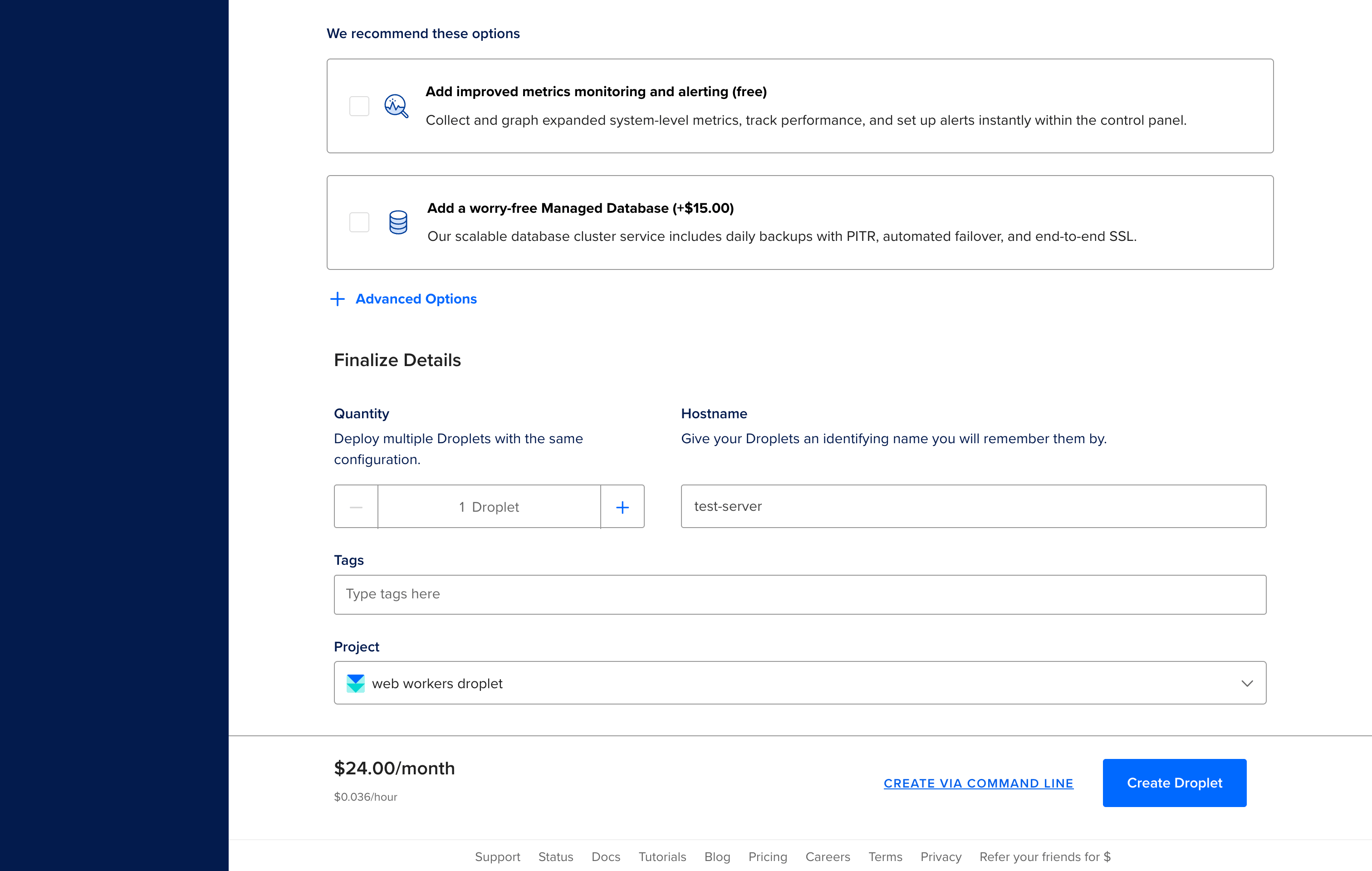Viewport: 1372px width, 871px height.
Task: Enable improved metrics monitoring and alerting
Action: pyautogui.click(x=359, y=106)
